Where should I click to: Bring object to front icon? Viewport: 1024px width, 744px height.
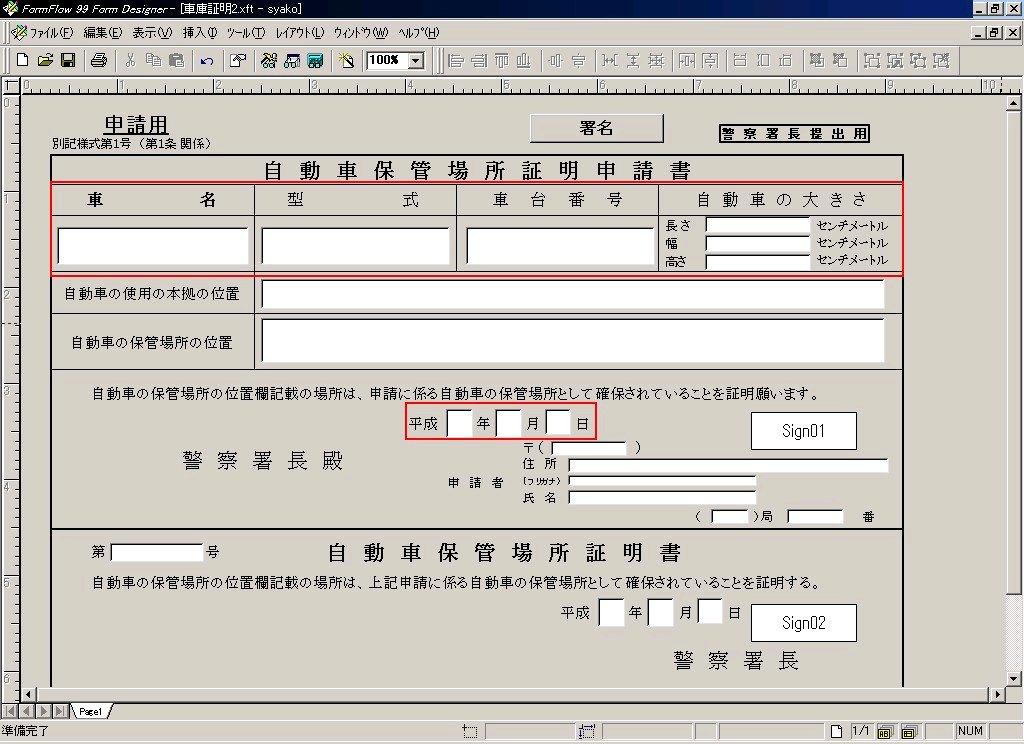(817, 61)
